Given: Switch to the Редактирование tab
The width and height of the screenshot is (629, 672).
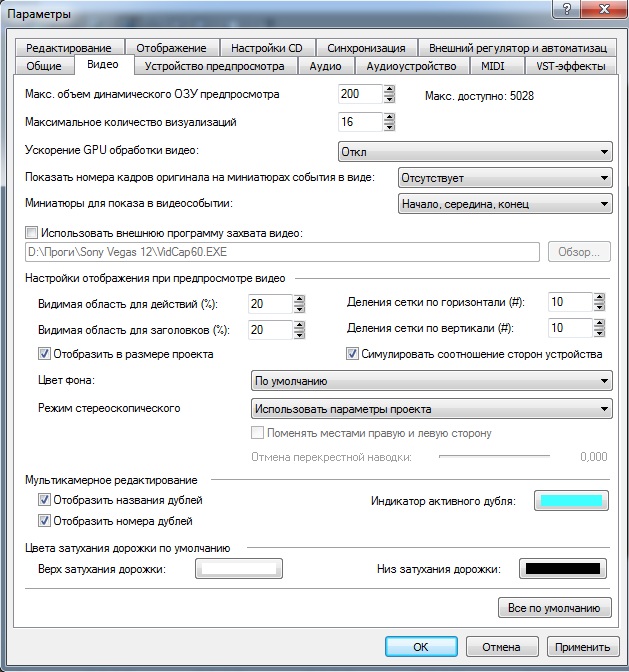Looking at the screenshot, I should point(69,48).
